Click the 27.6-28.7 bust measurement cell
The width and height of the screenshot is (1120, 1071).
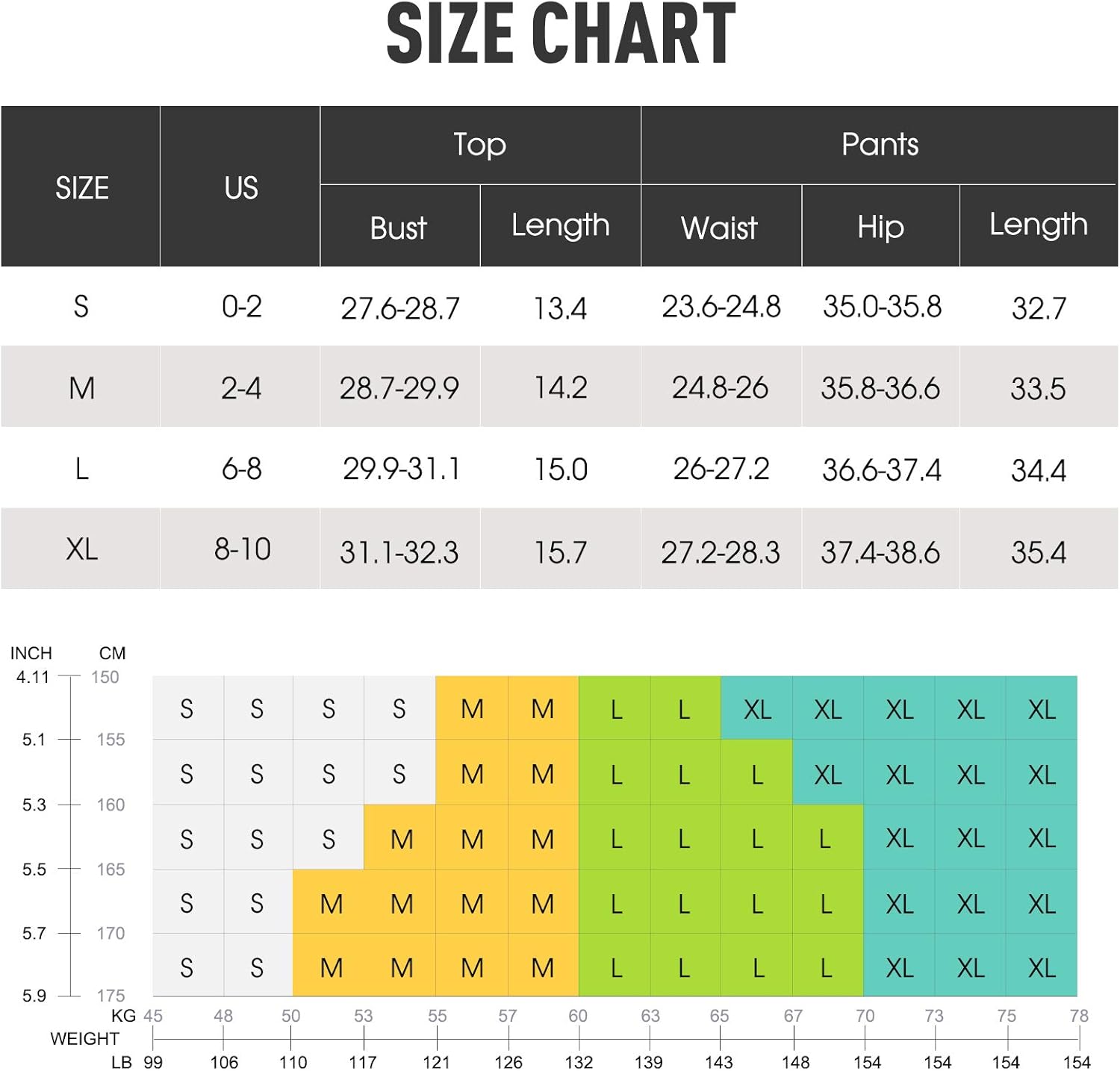click(400, 308)
